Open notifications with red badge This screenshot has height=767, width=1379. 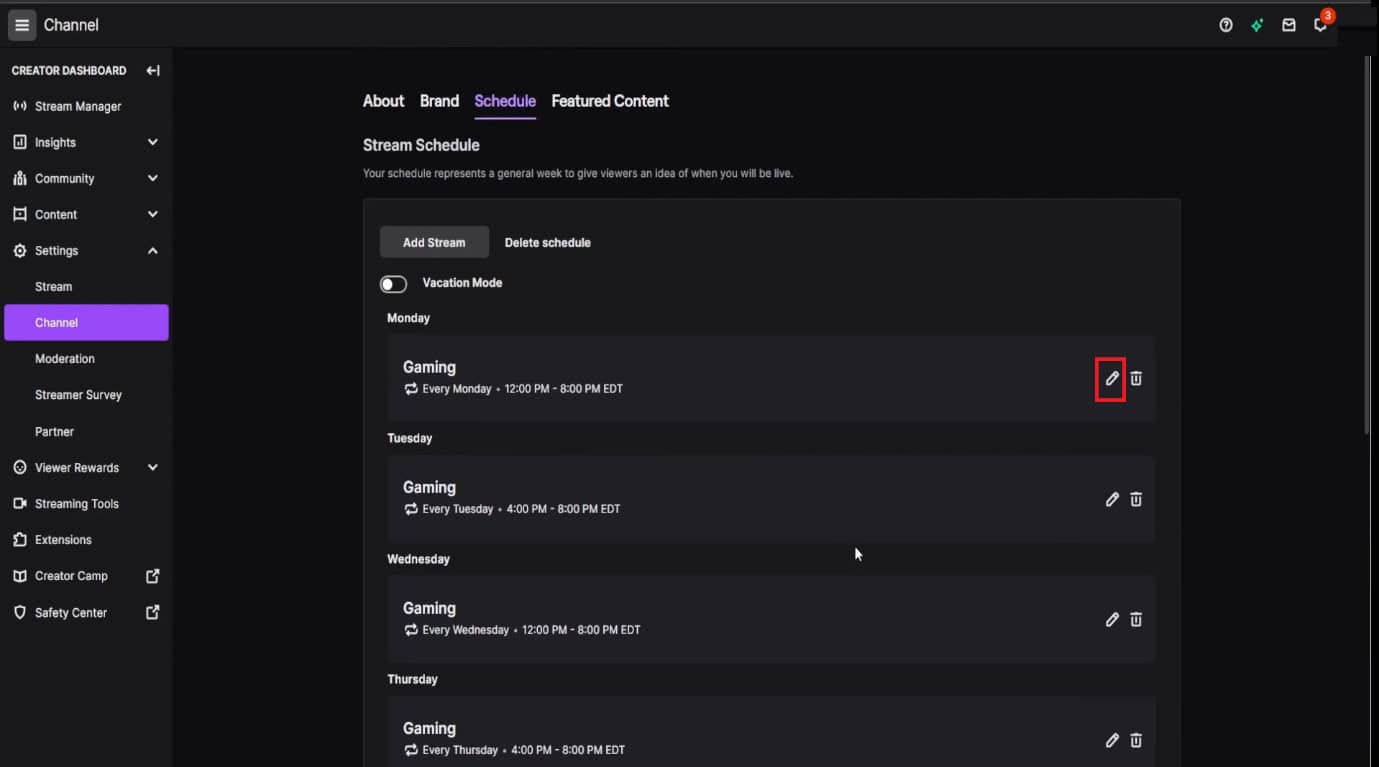1321,24
